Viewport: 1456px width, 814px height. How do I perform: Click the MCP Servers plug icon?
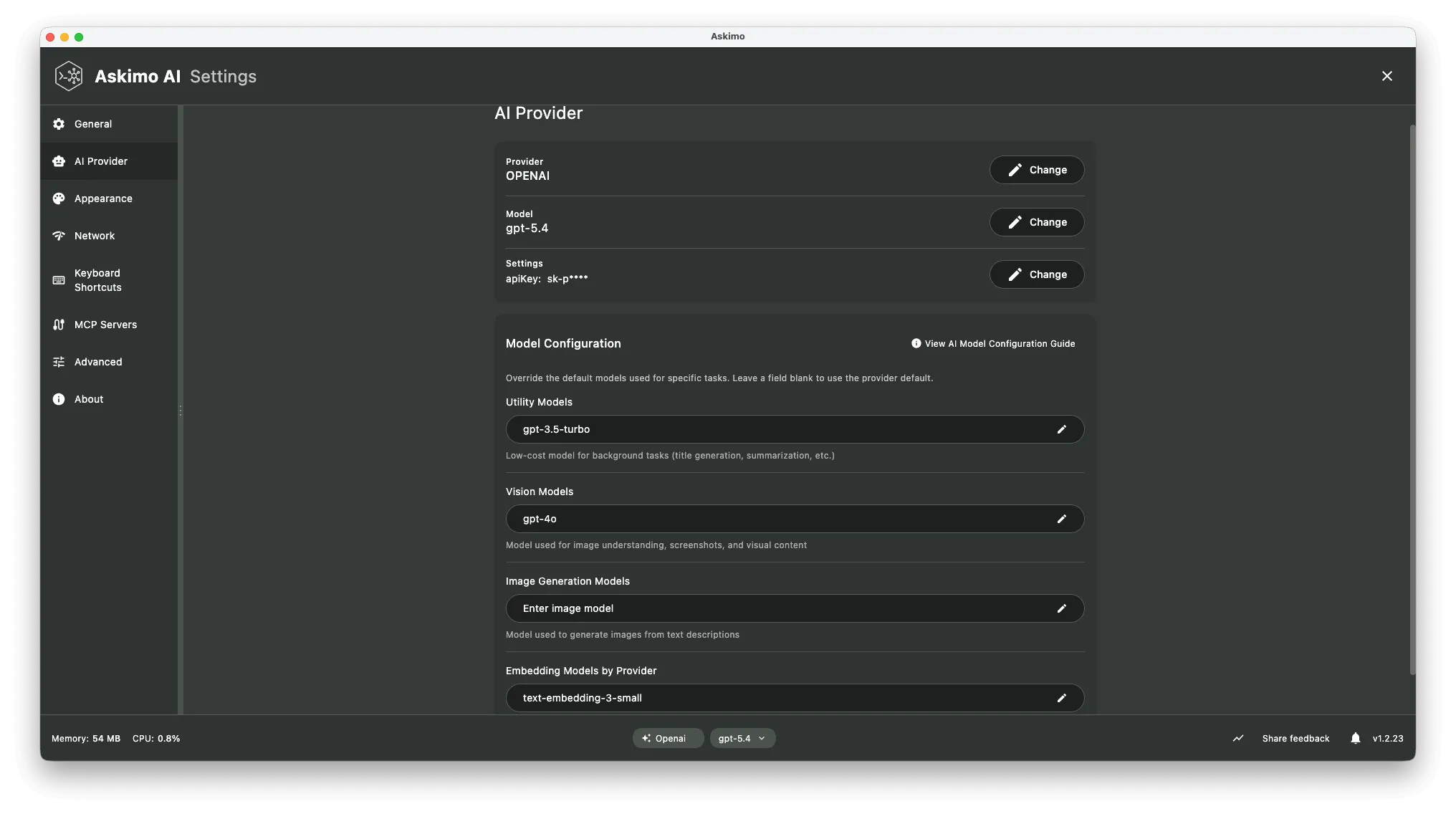59,325
